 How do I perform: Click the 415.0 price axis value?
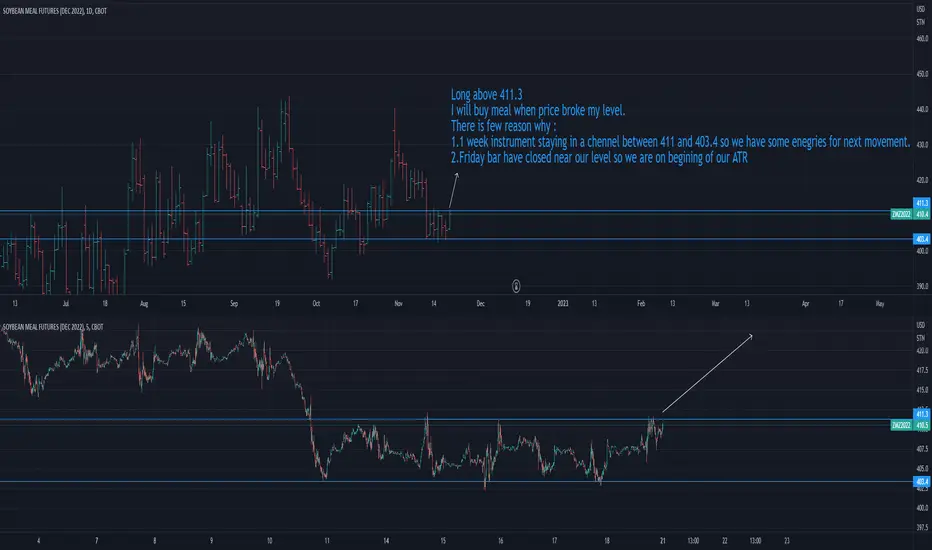922,390
